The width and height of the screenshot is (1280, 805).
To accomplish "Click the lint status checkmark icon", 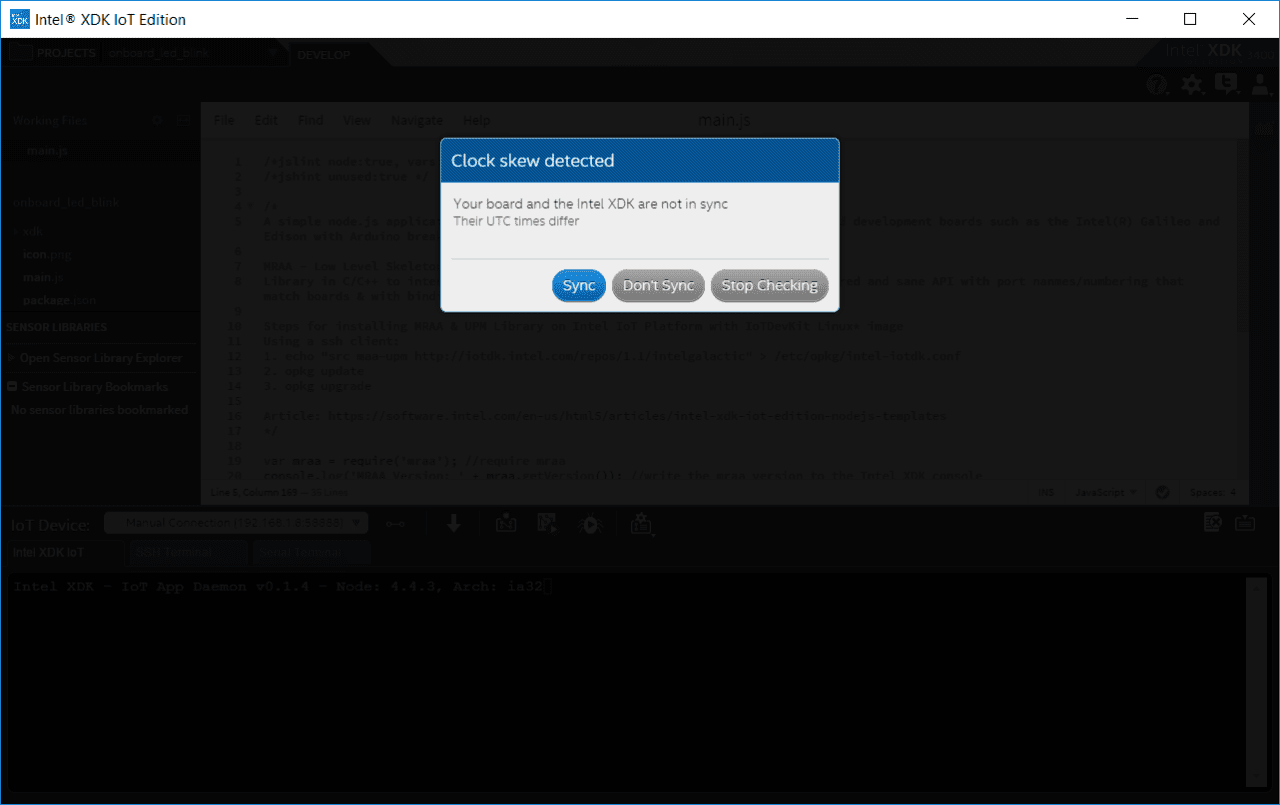I will pos(1162,492).
